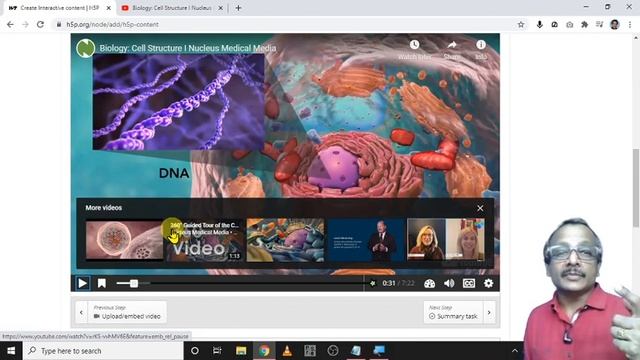Open Task View on taskbar
640x360 pixels.
tap(217, 351)
